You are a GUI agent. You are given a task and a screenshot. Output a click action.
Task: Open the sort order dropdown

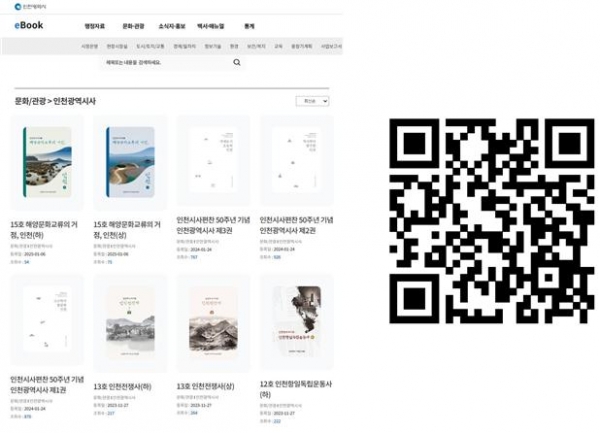312,101
